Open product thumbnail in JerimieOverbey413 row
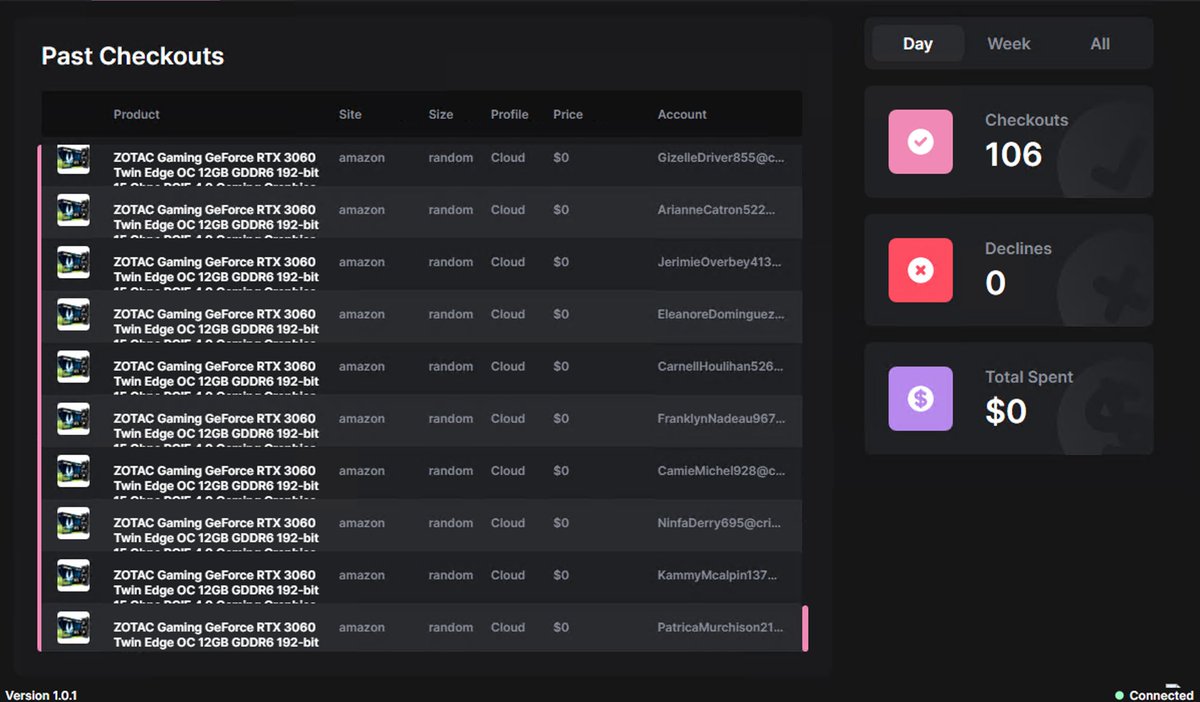Screen dimensions: 1200x702 click(73, 263)
